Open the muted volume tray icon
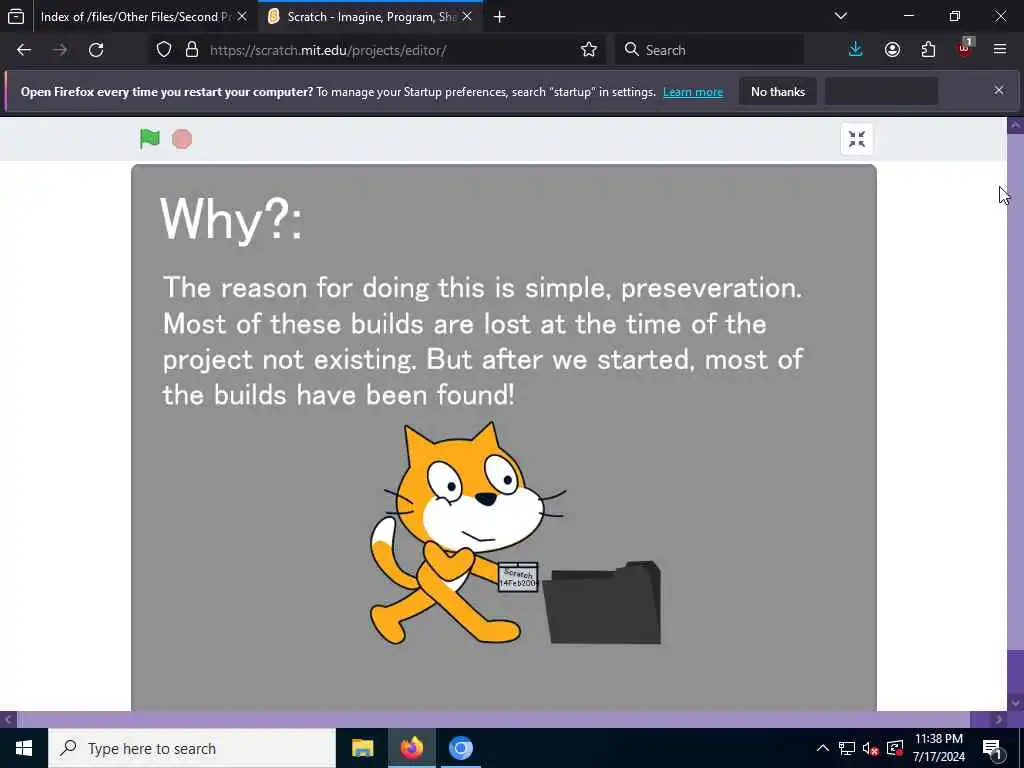 pos(871,748)
